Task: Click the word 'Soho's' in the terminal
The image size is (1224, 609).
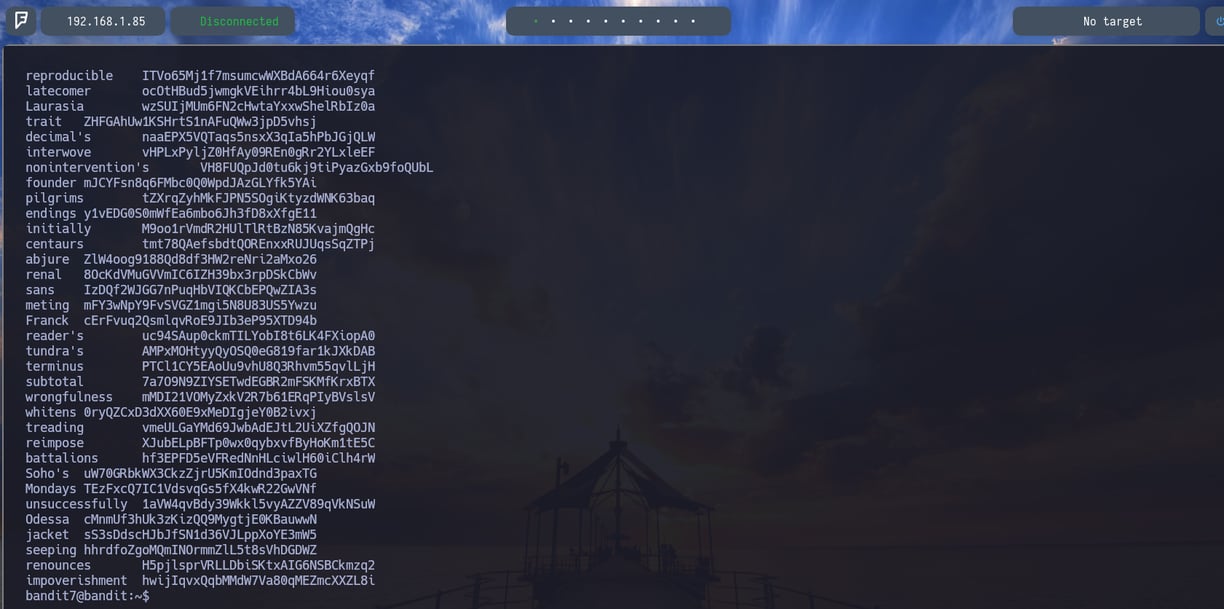Action: (x=48, y=474)
